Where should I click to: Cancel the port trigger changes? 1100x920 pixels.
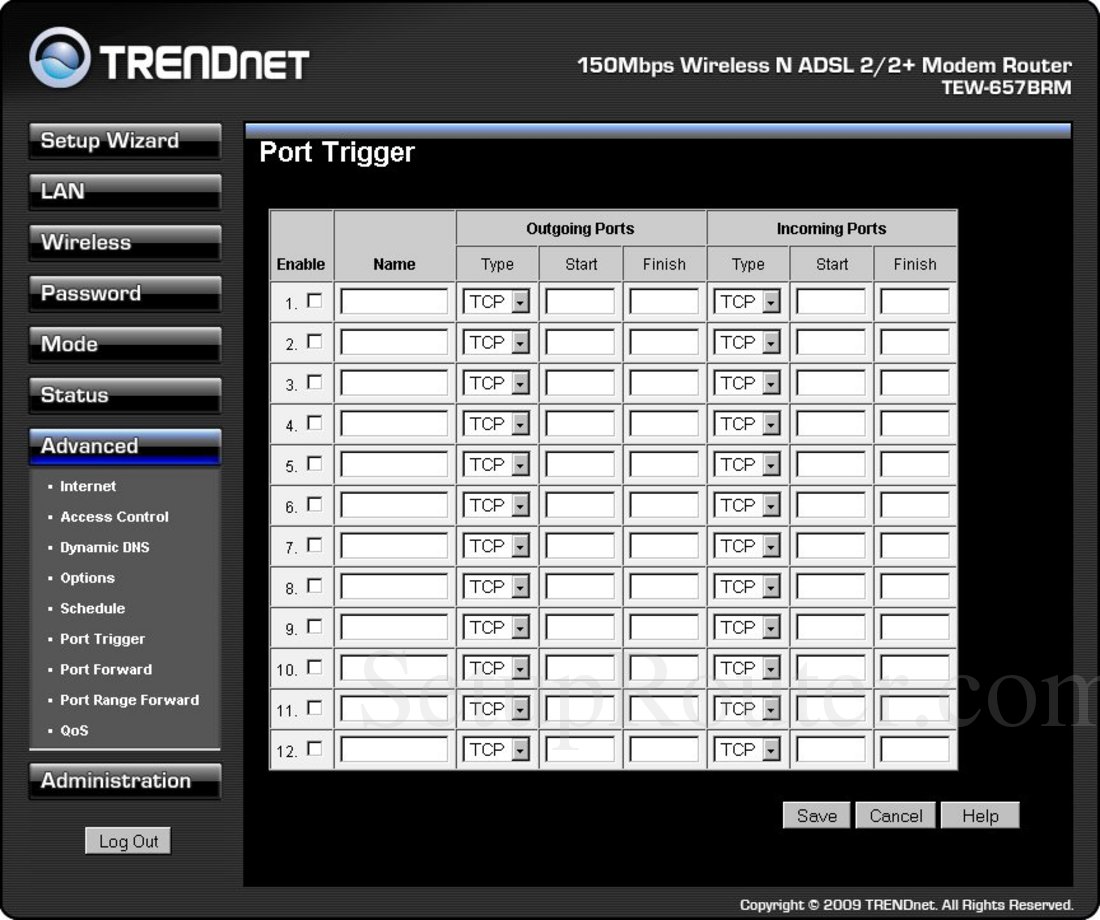point(895,815)
